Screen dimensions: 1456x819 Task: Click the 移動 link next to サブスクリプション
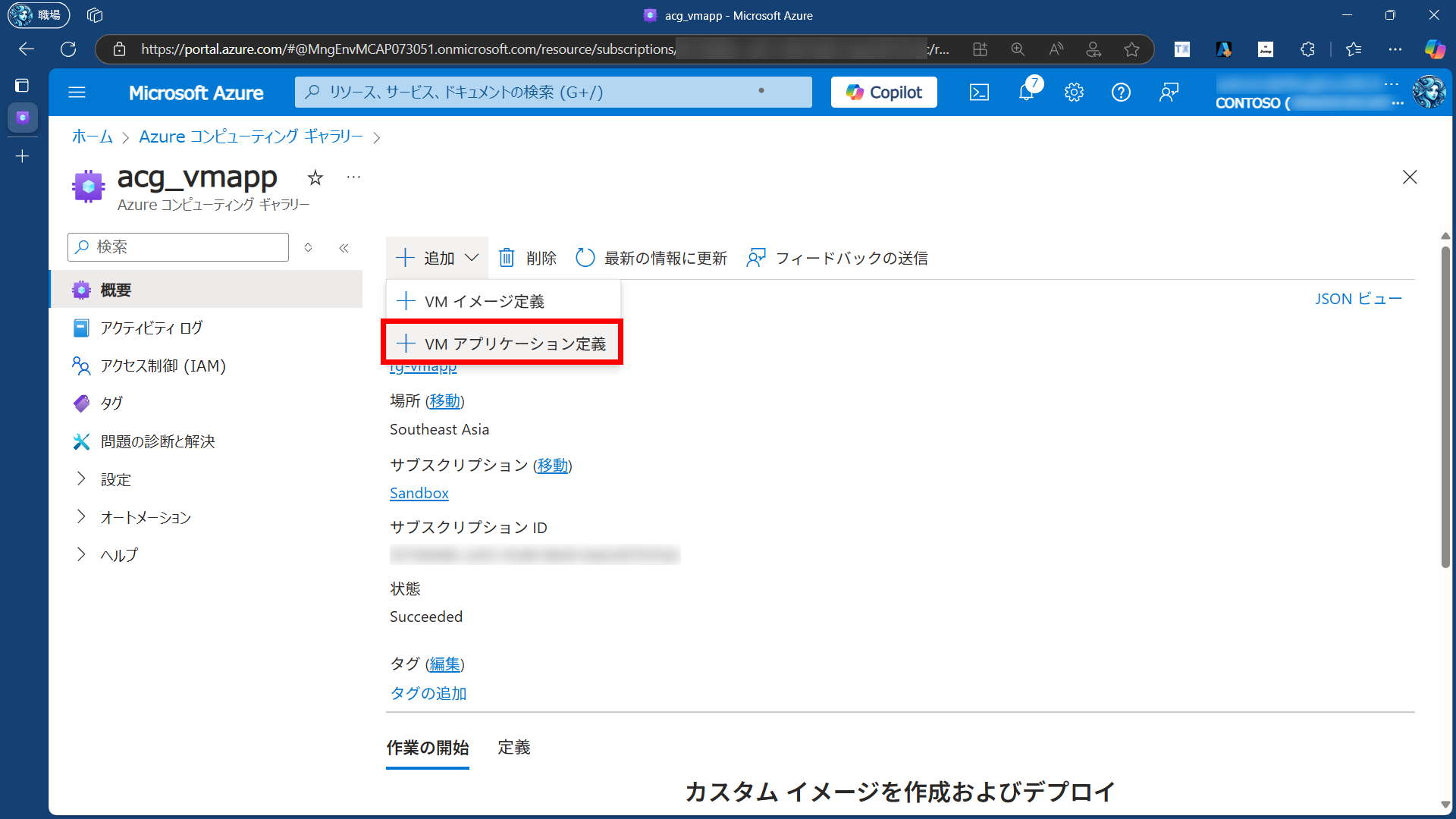pos(553,466)
